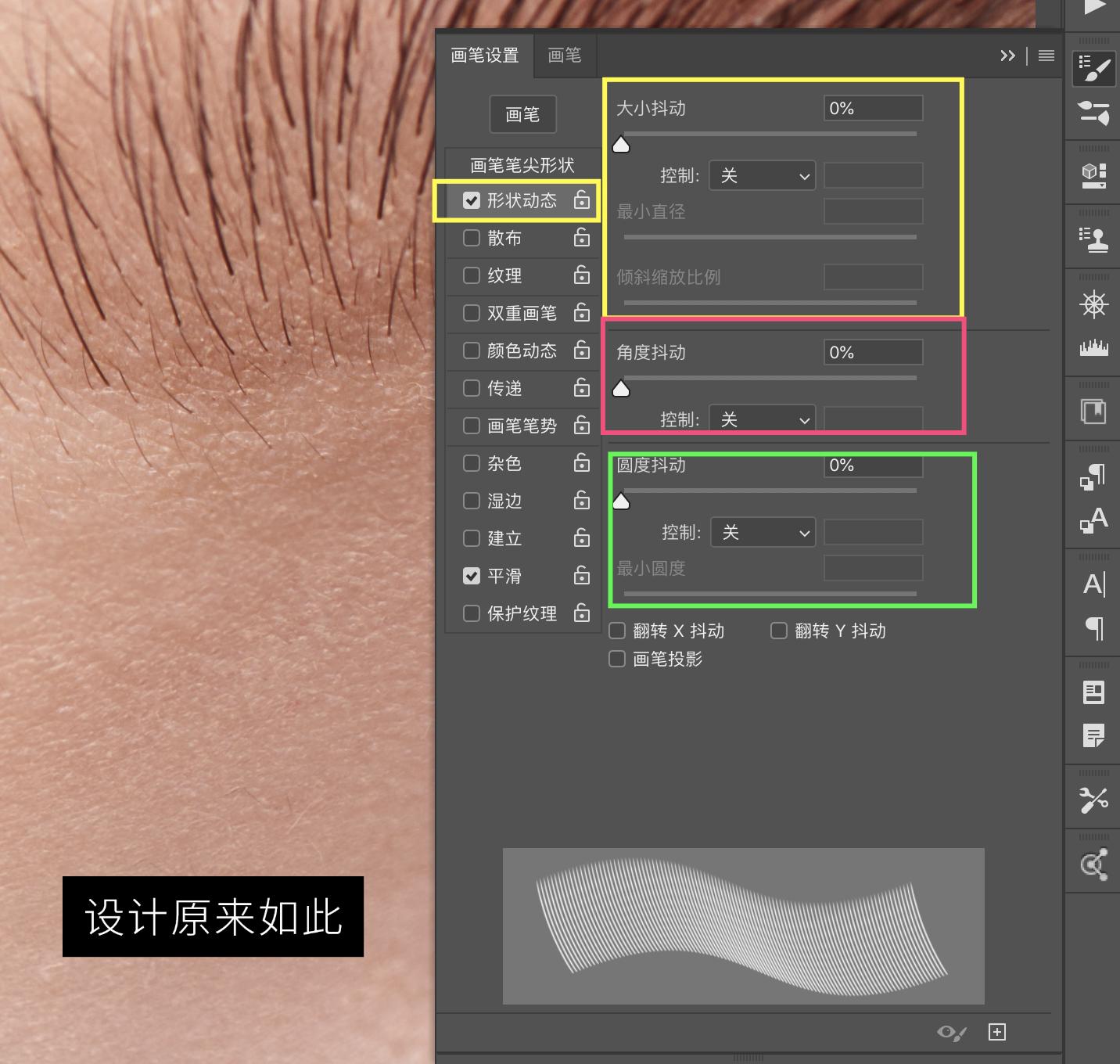Open the Brush Settings panel icon
This screenshot has width=1120, height=1064.
(x=1093, y=69)
